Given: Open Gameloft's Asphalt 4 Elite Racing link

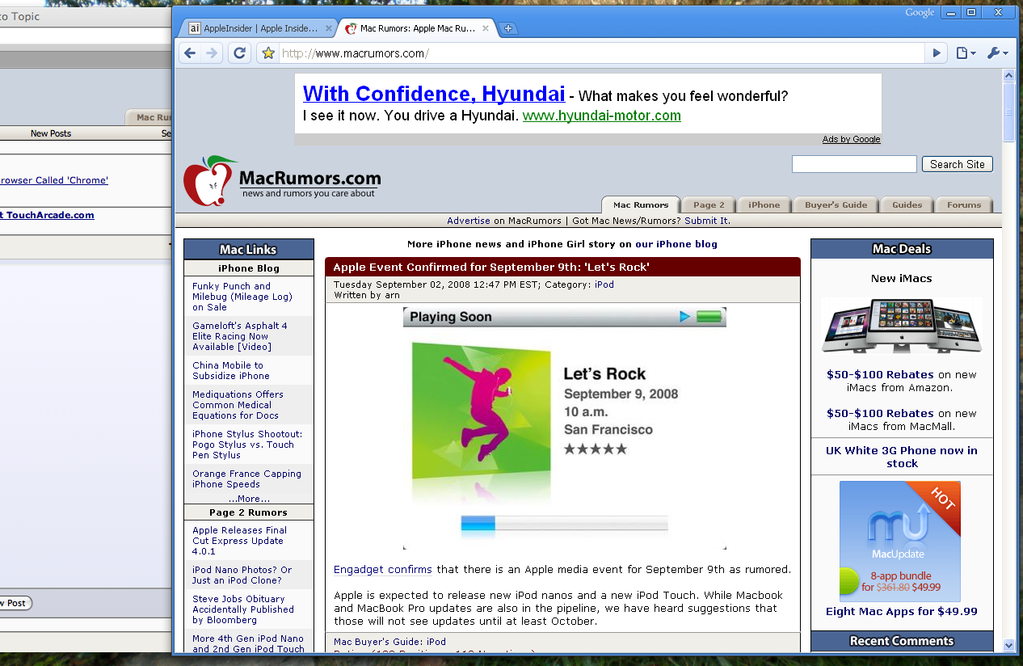Looking at the screenshot, I should click(x=239, y=337).
